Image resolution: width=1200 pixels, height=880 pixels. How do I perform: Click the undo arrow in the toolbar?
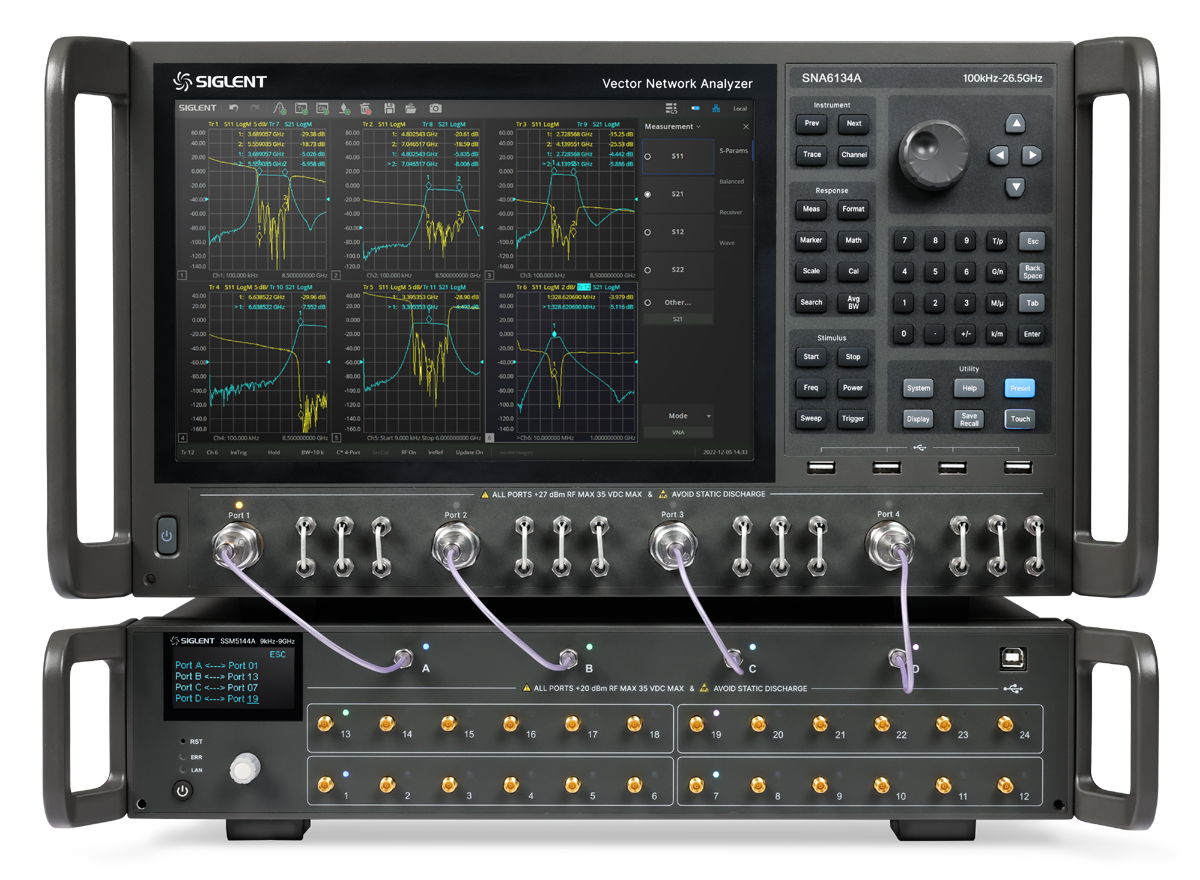pyautogui.click(x=233, y=108)
